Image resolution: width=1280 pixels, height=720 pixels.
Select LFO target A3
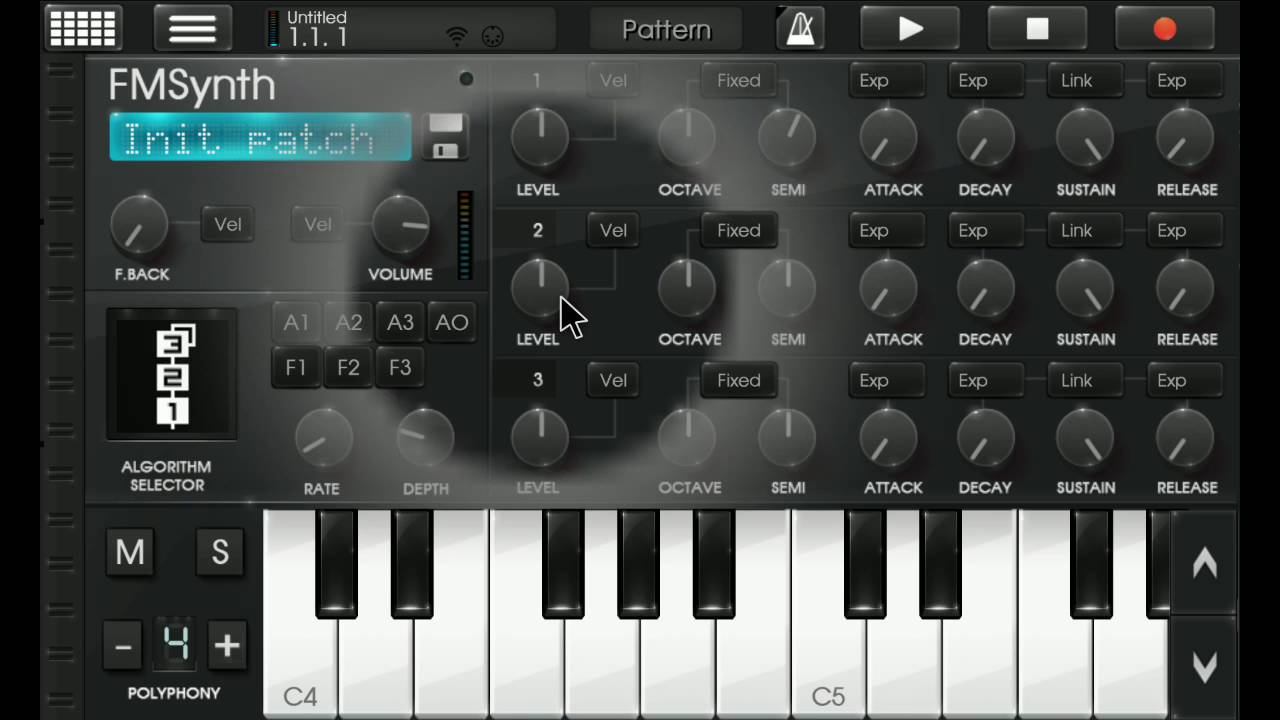tap(400, 322)
